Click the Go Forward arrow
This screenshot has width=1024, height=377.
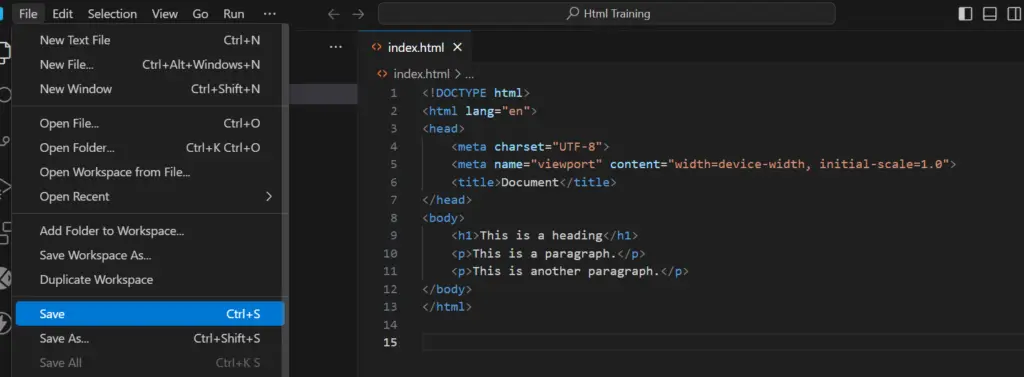(358, 14)
